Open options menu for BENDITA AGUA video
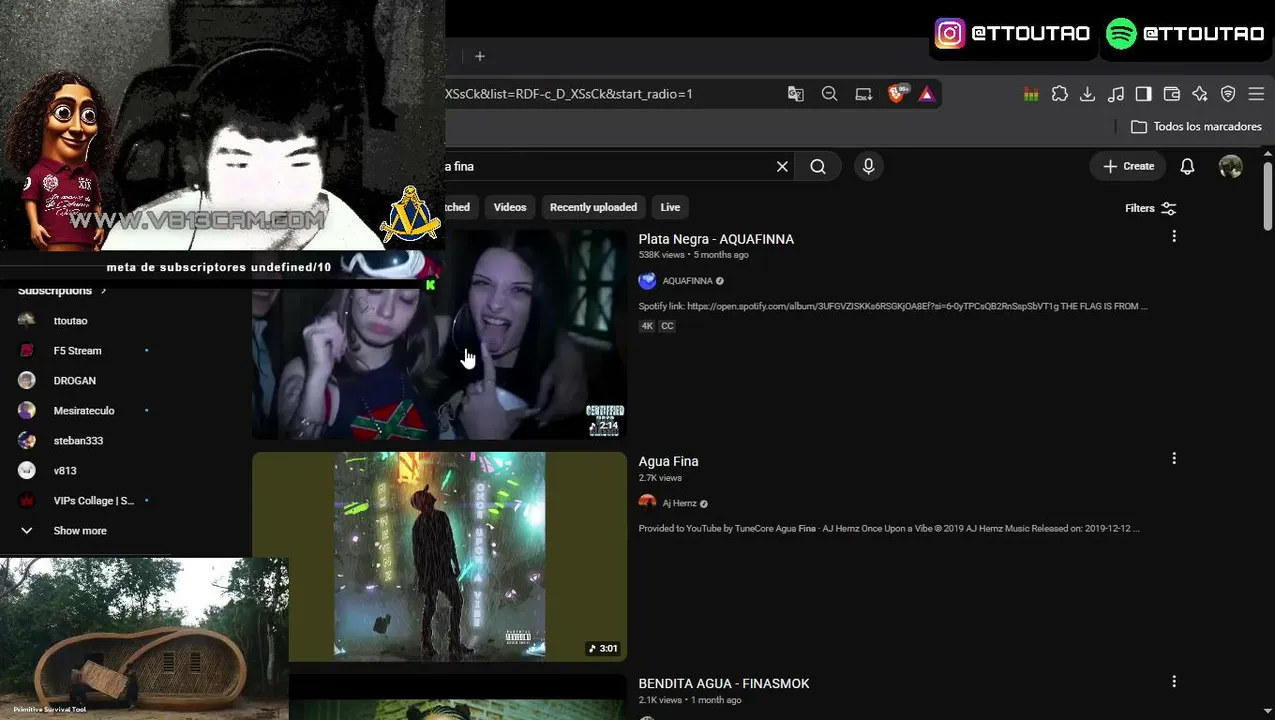This screenshot has width=1275, height=720. tap(1174, 681)
